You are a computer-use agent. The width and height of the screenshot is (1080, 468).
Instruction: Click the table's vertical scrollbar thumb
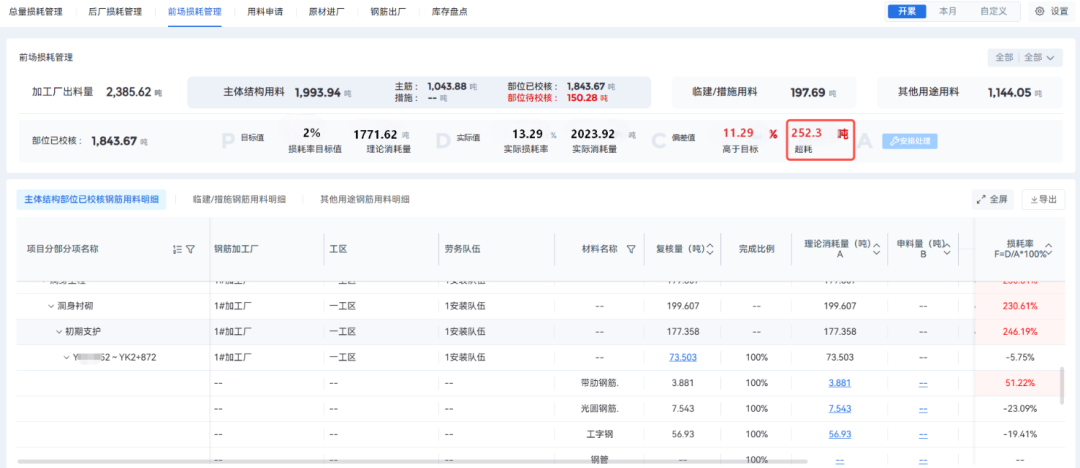point(1064,385)
